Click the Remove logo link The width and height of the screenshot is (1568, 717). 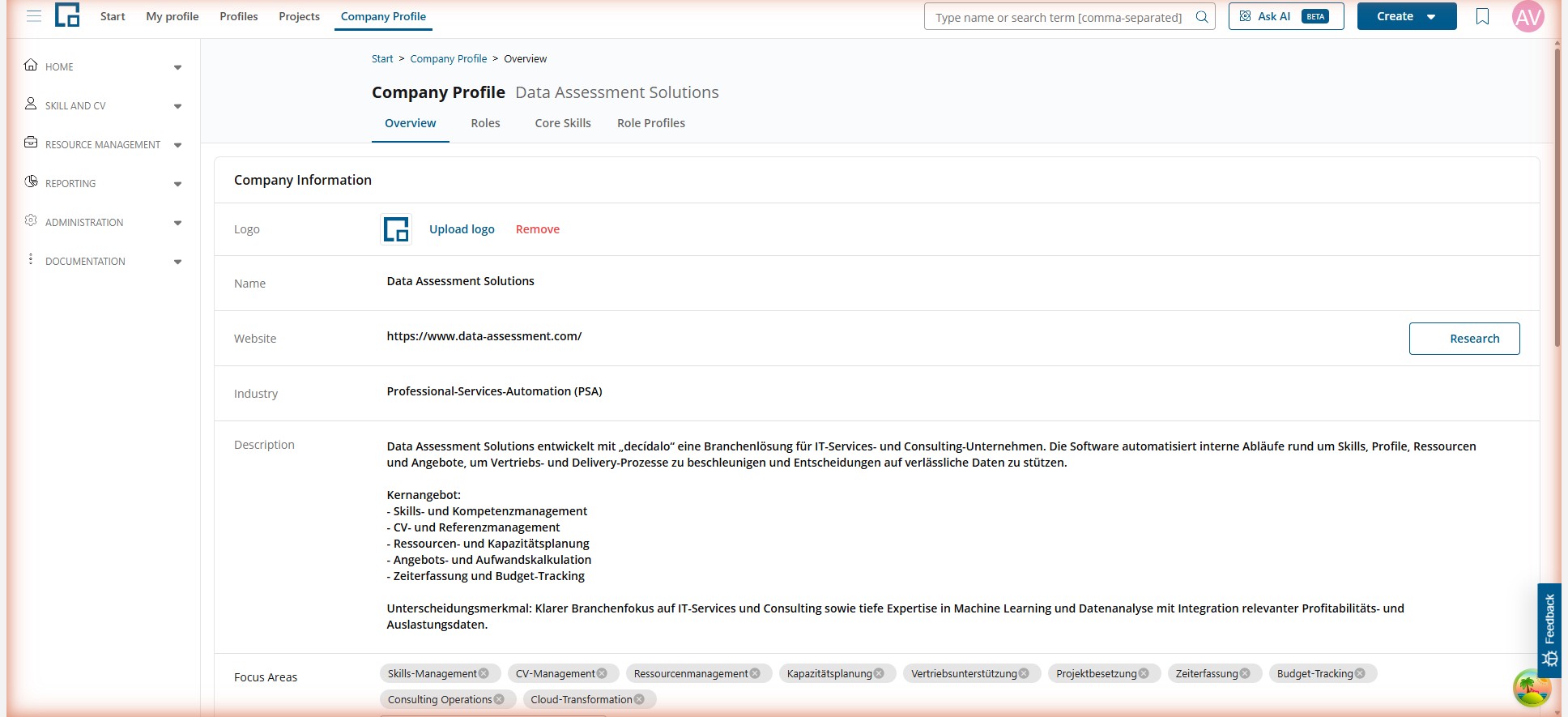click(x=538, y=229)
